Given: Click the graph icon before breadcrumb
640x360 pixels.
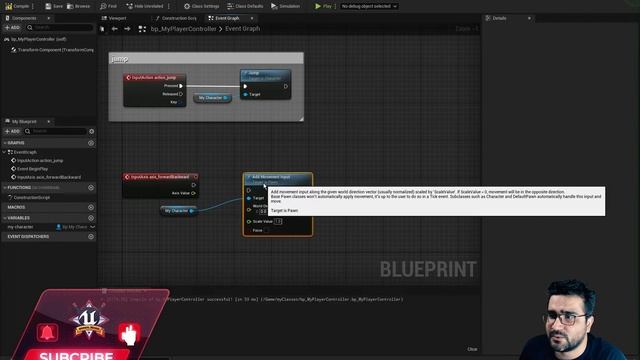Looking at the screenshot, I should coord(142,29).
